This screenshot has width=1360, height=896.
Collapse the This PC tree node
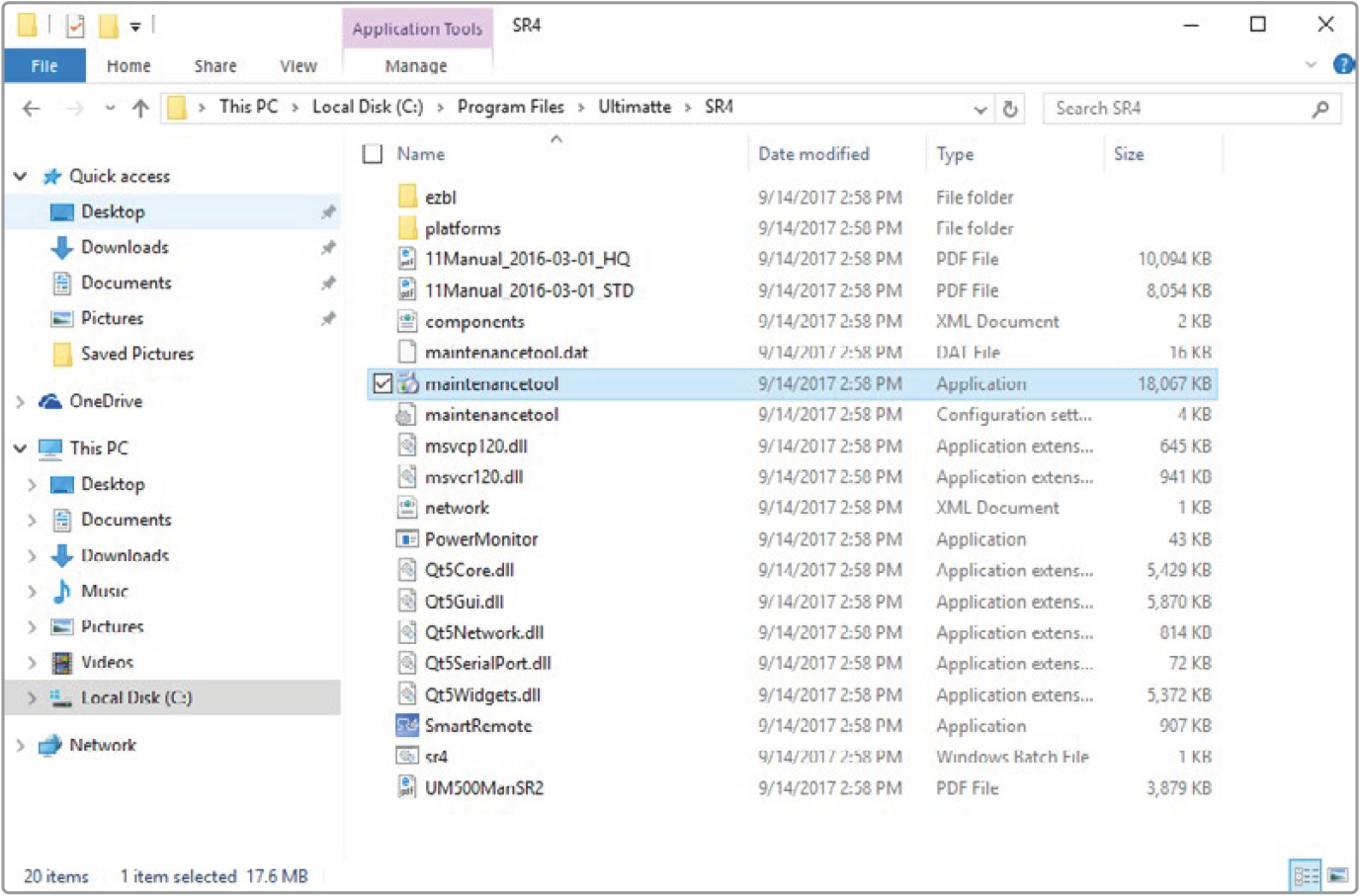(x=20, y=448)
